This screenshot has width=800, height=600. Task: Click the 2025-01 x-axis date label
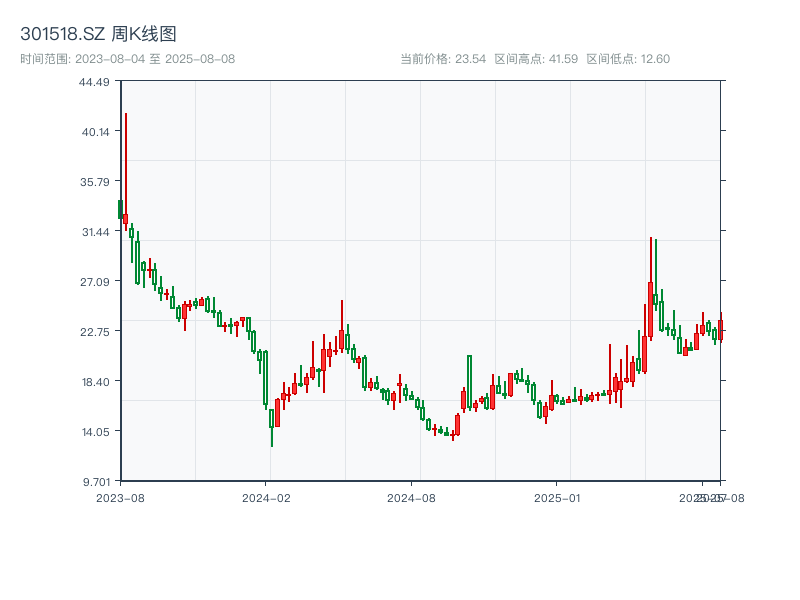pos(557,497)
